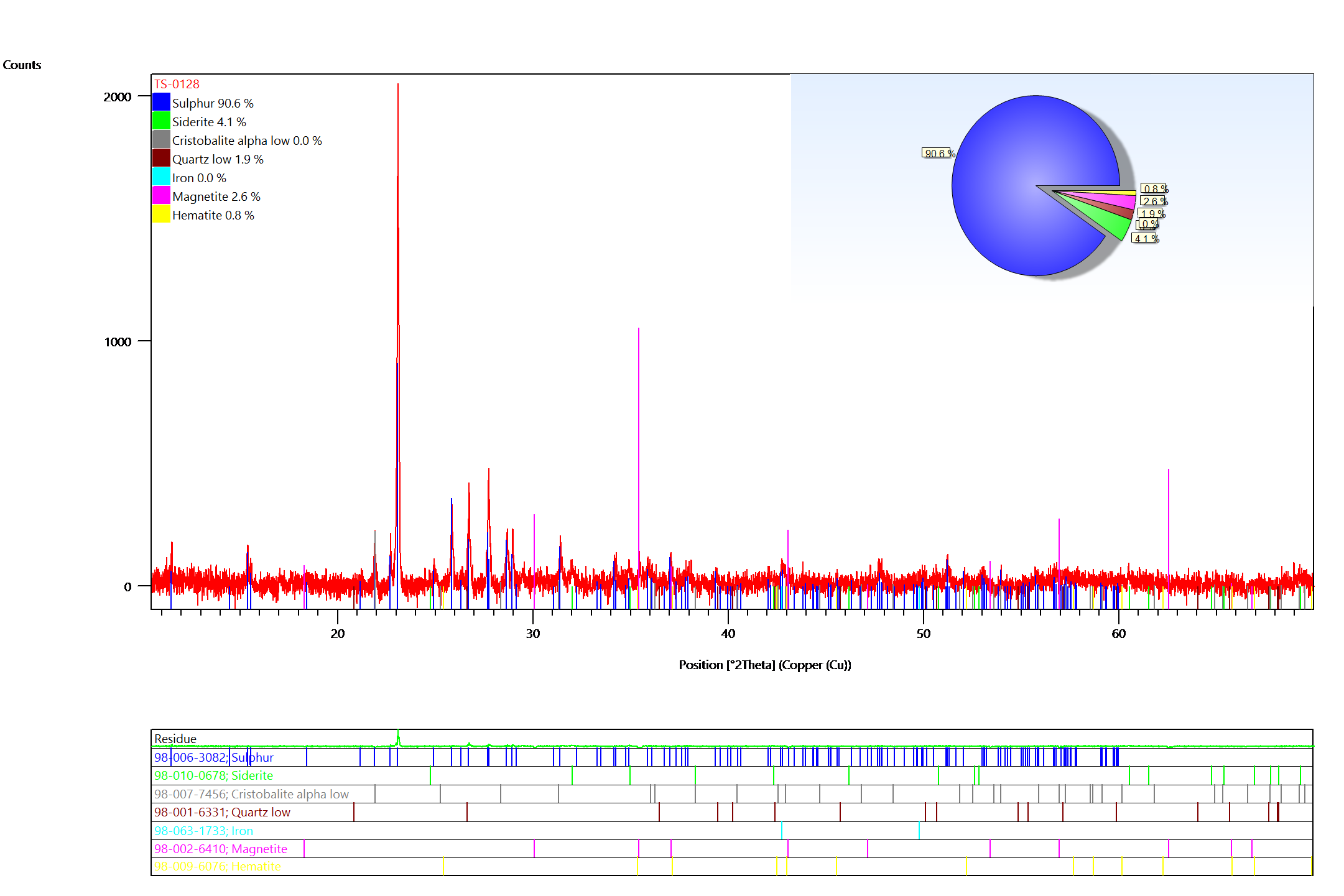
Task: Select the 98-001-6331; Quartz low row
Action: [x=222, y=812]
